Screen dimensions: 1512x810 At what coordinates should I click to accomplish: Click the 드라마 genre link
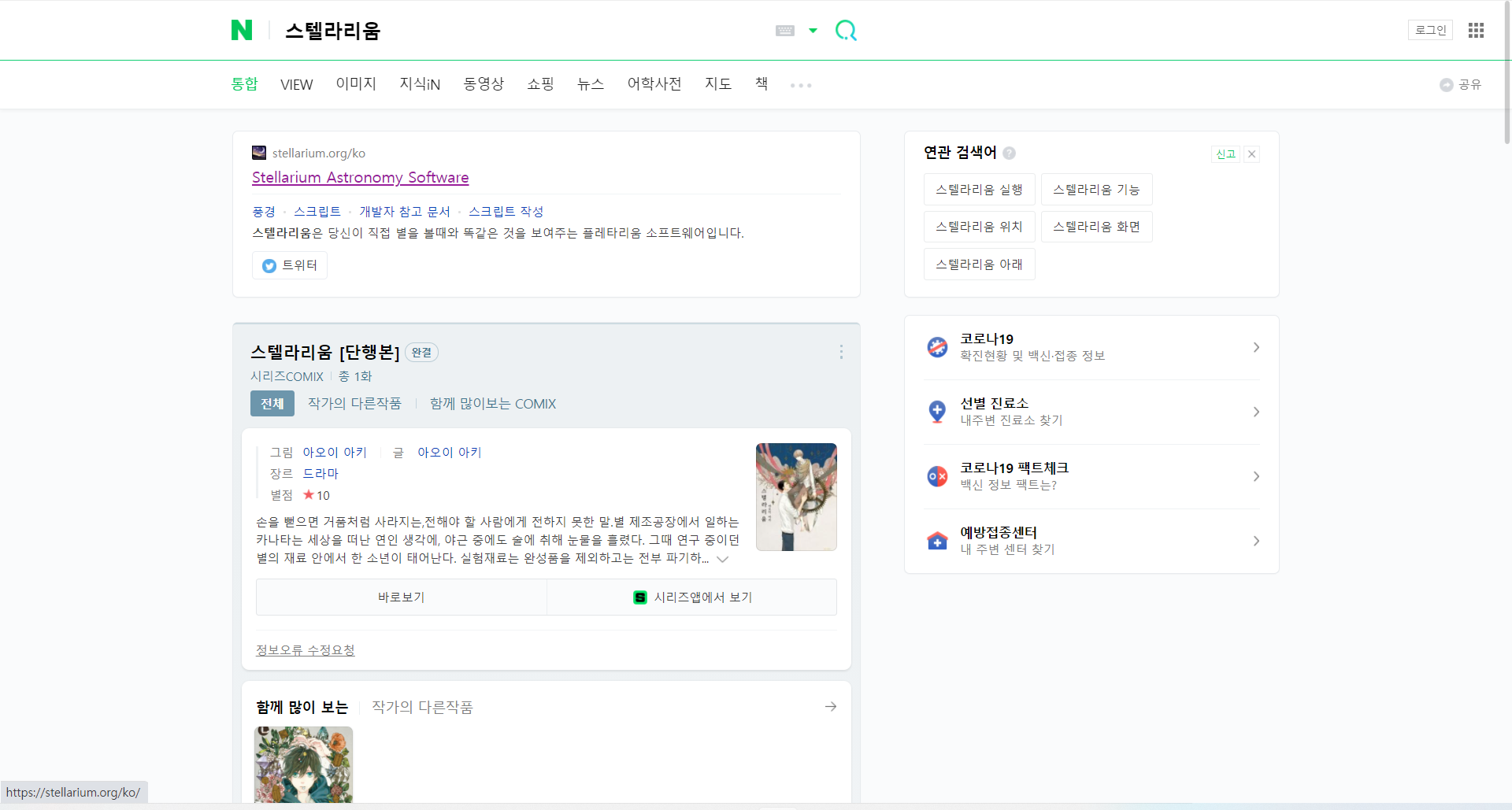click(321, 473)
